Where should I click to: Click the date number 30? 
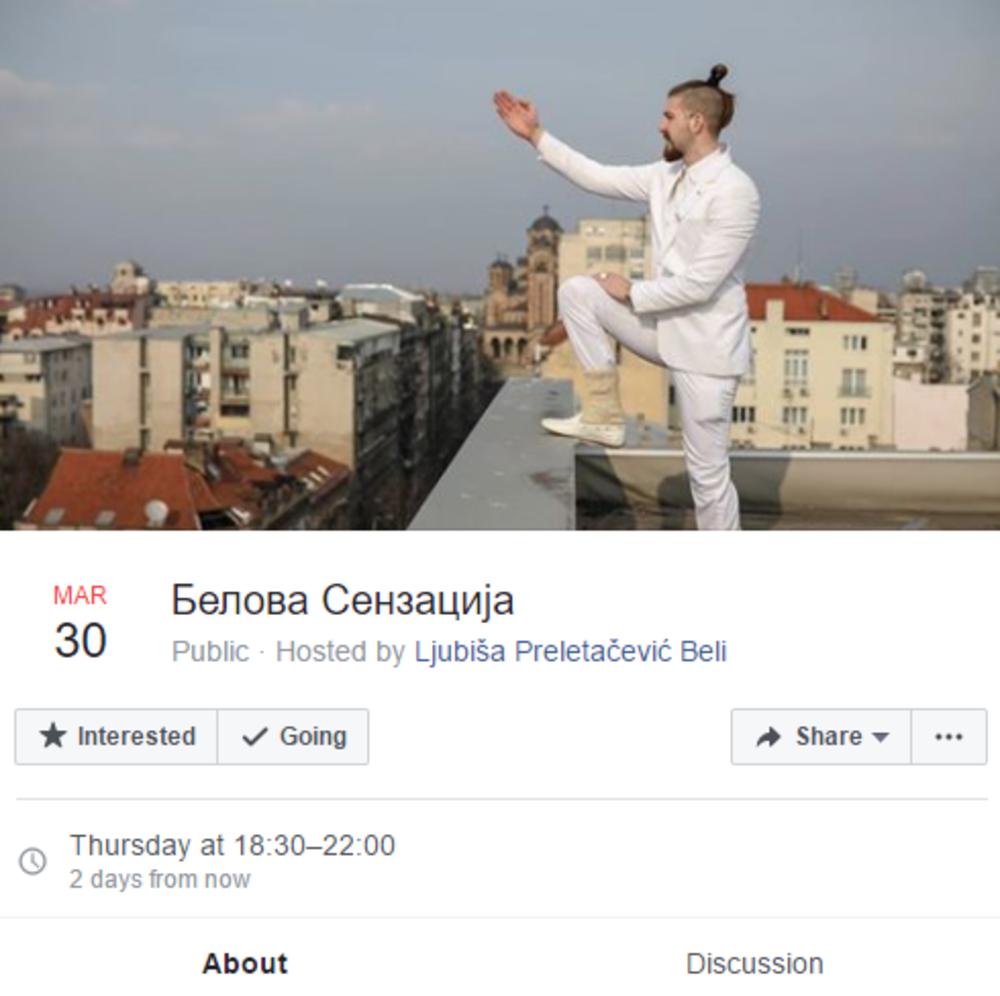[x=80, y=640]
